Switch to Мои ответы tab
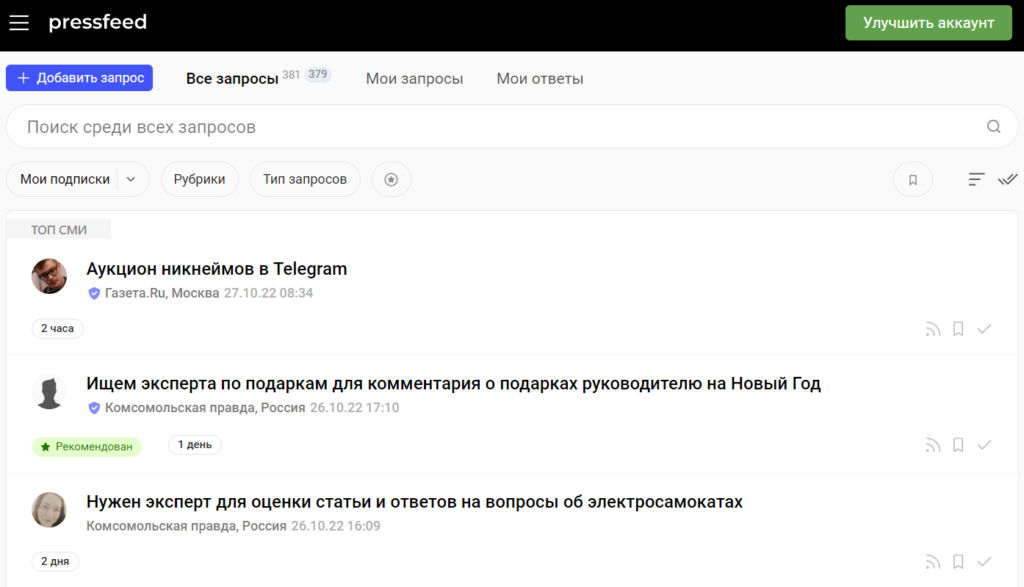 (540, 78)
